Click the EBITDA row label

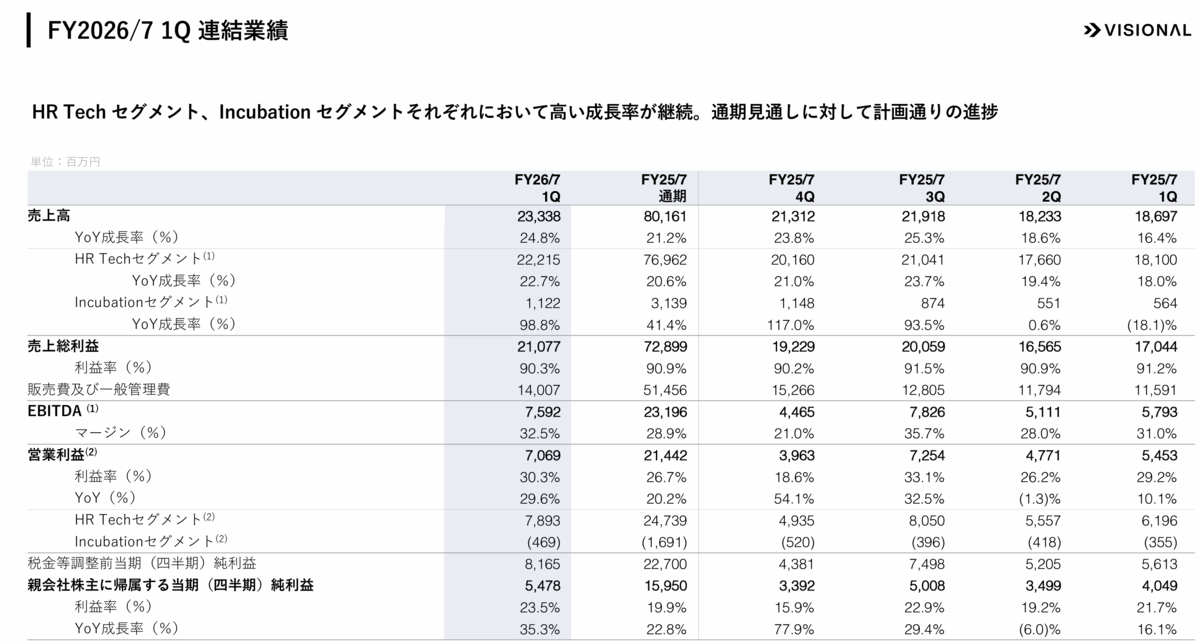64,410
